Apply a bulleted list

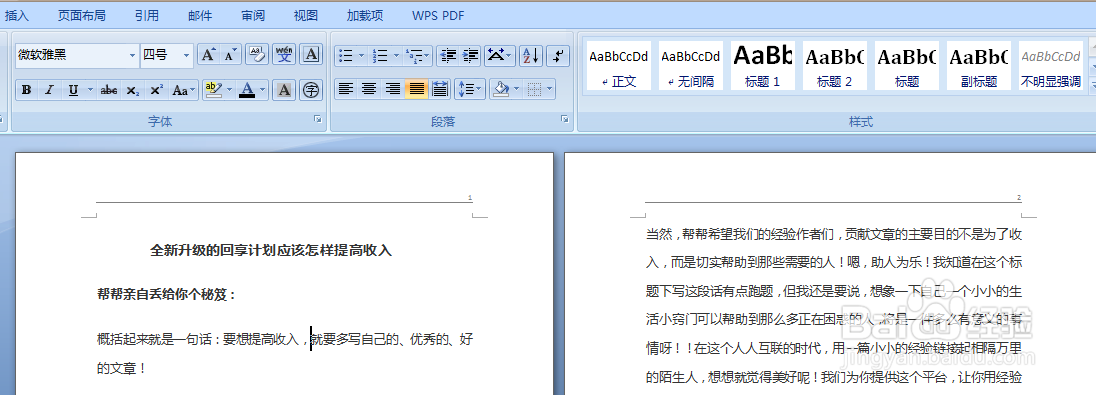coord(345,55)
